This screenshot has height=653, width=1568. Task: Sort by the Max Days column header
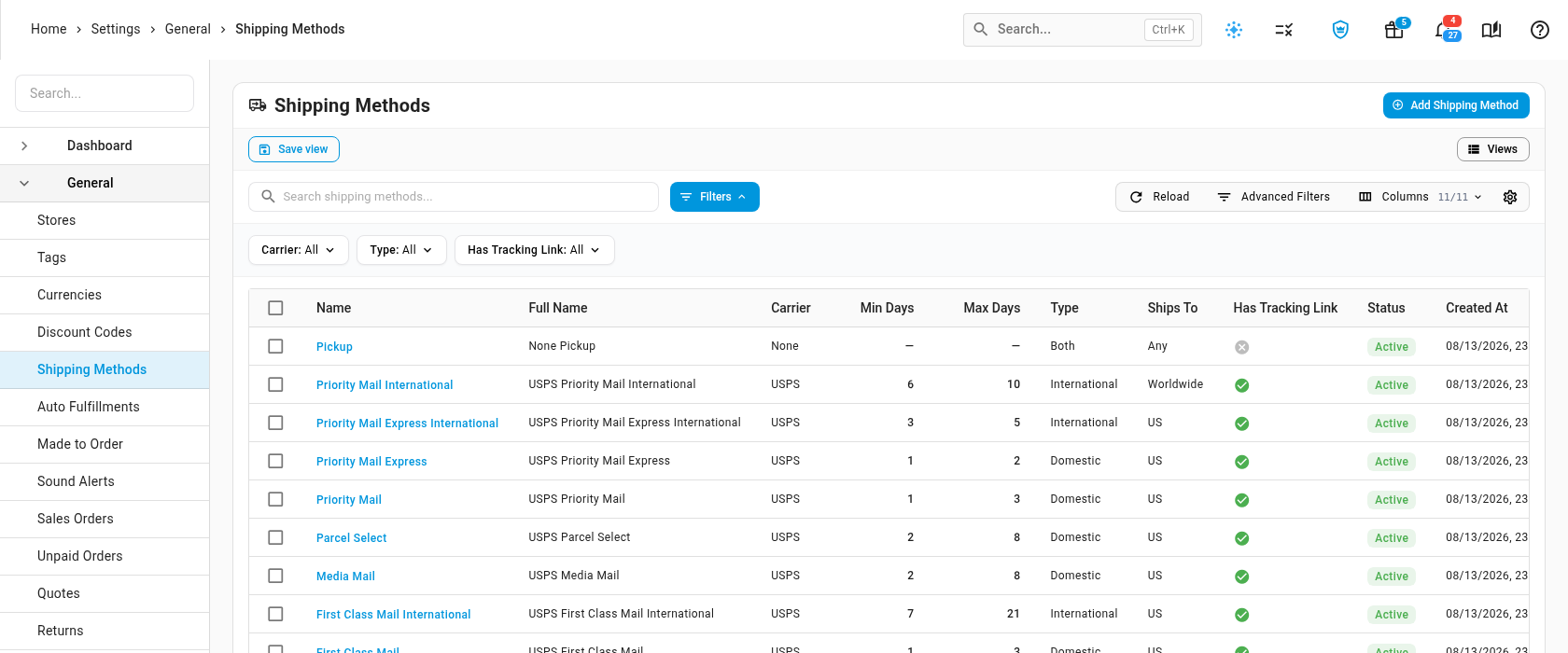991,308
